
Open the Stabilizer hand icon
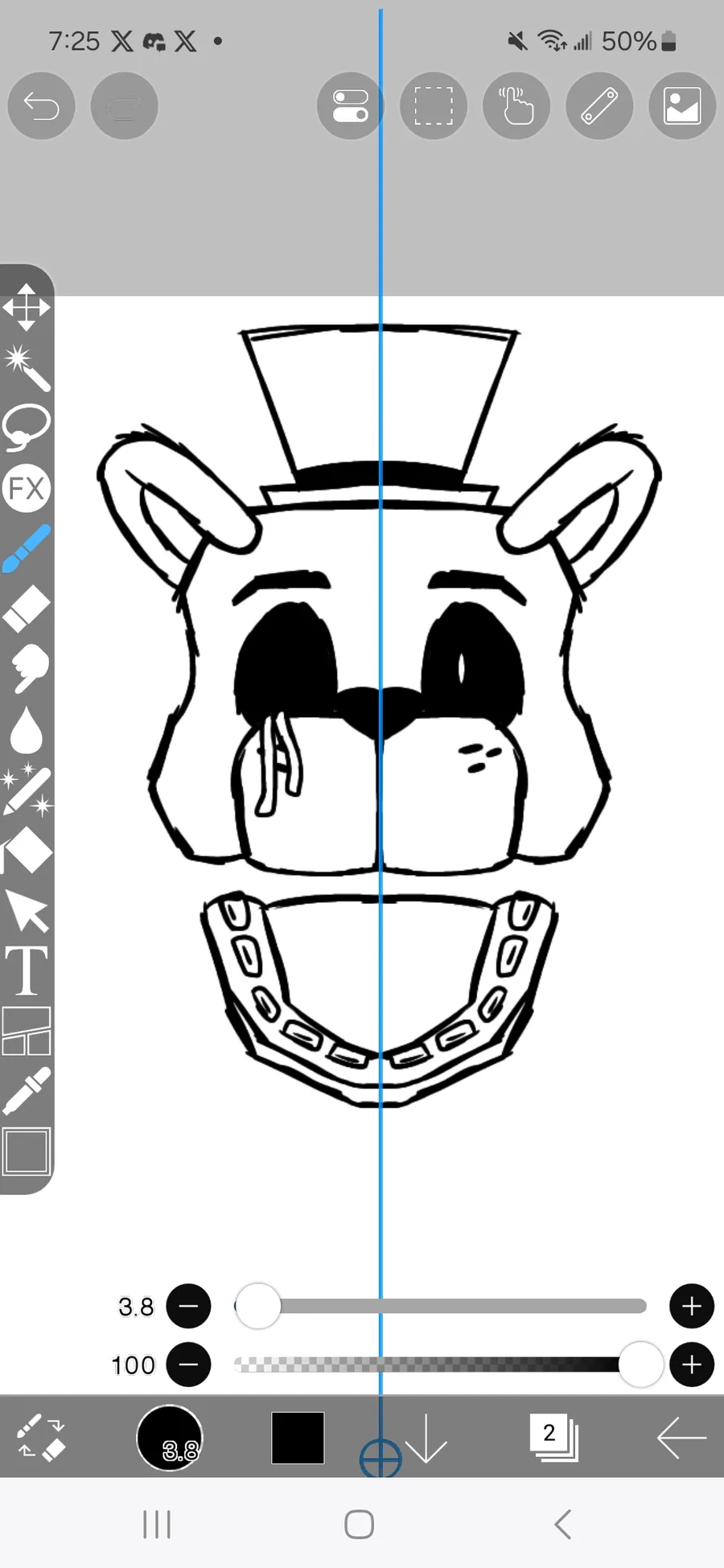tap(516, 106)
